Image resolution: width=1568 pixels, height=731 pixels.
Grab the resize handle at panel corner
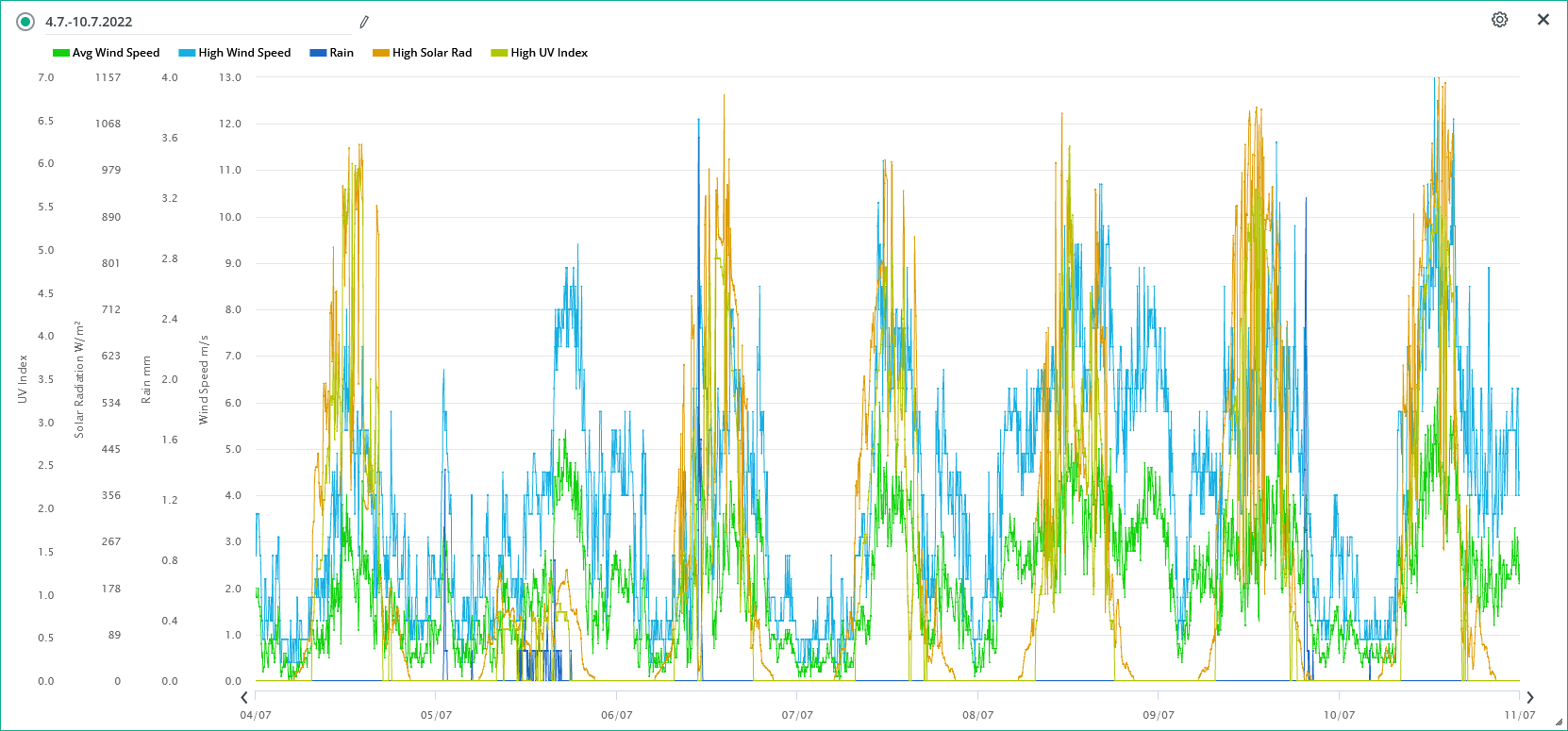coord(1559,723)
